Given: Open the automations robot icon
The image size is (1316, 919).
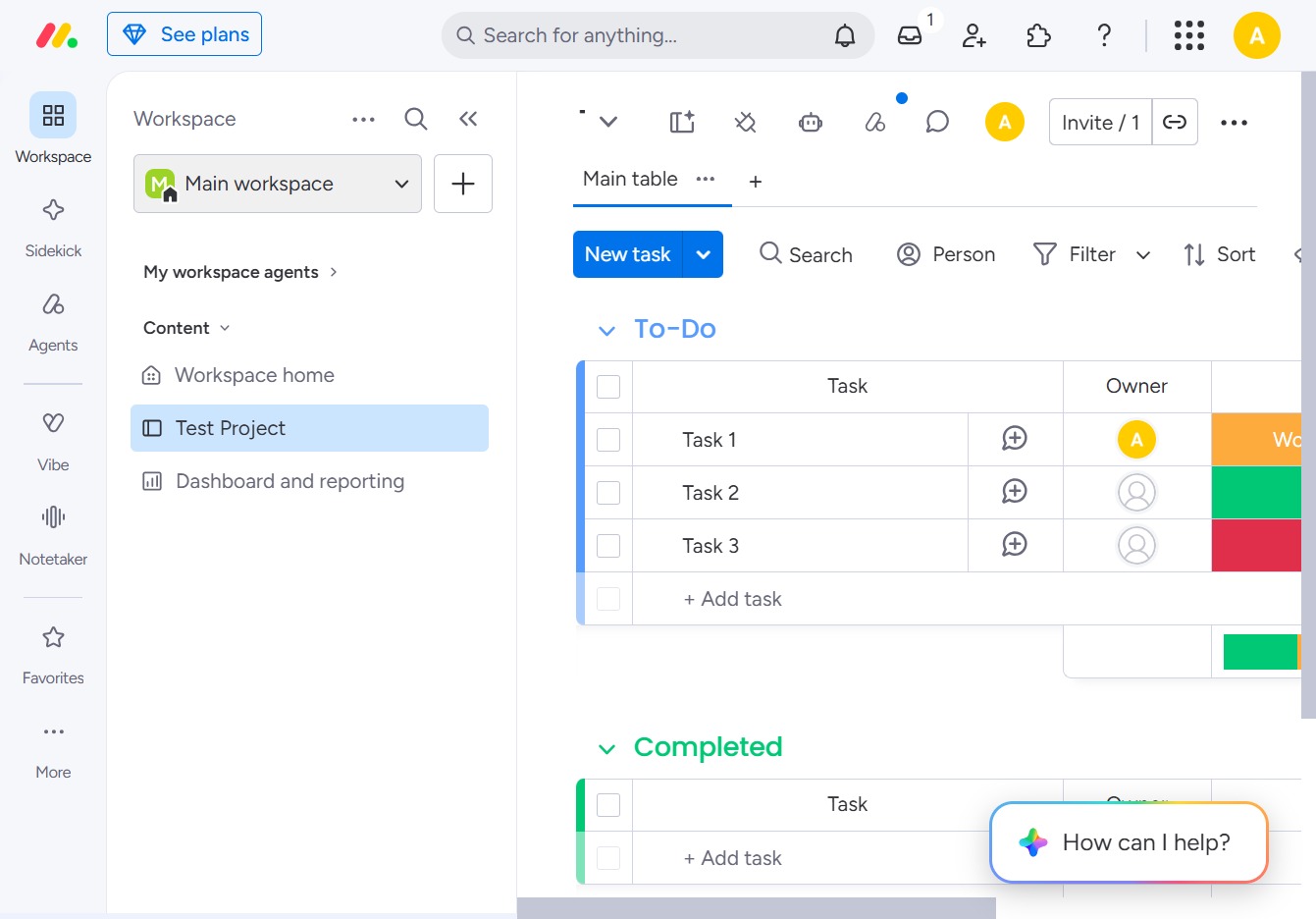Looking at the screenshot, I should coord(811,123).
